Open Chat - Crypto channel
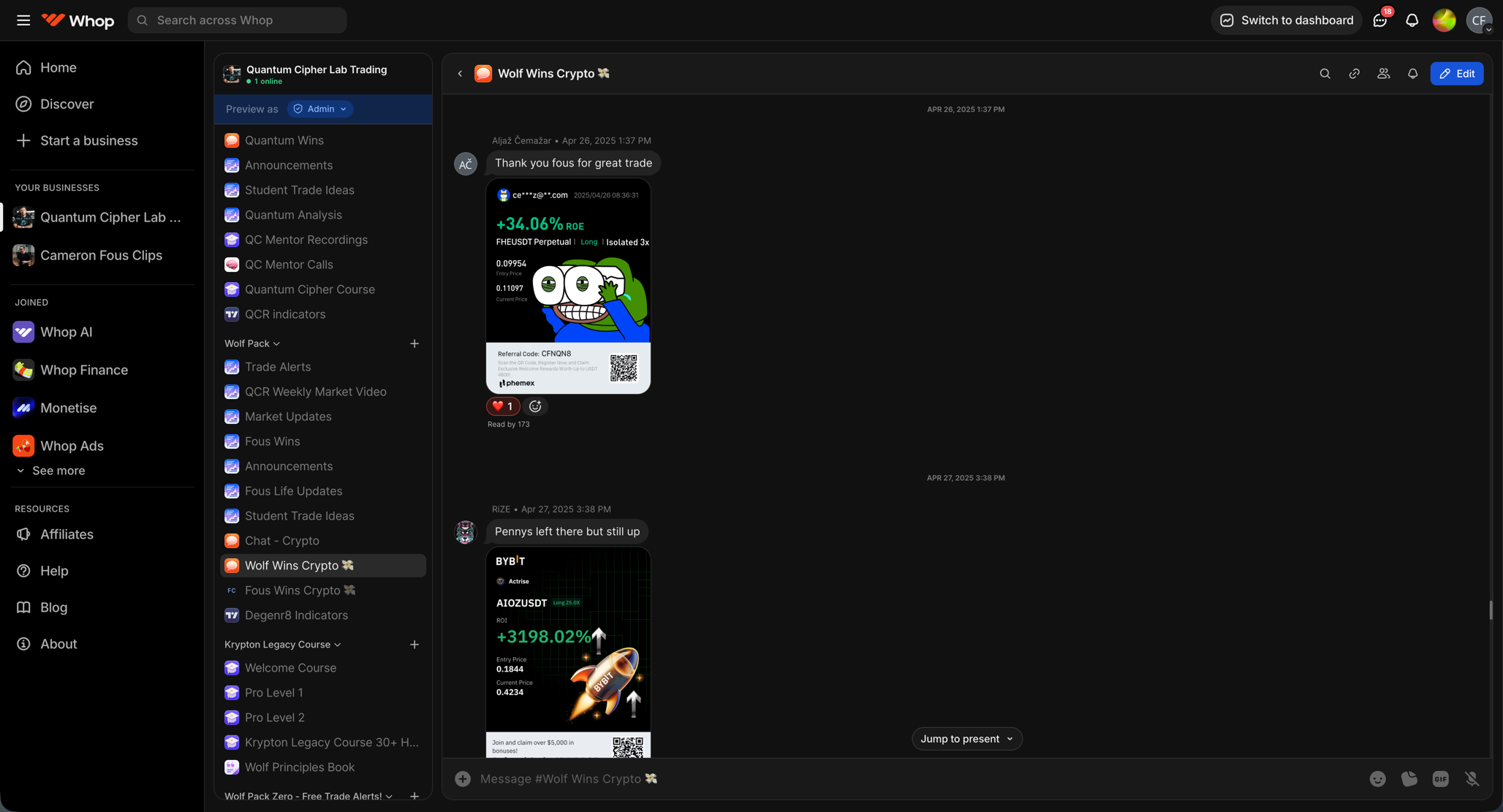Image resolution: width=1503 pixels, height=812 pixels. pyautogui.click(x=323, y=542)
